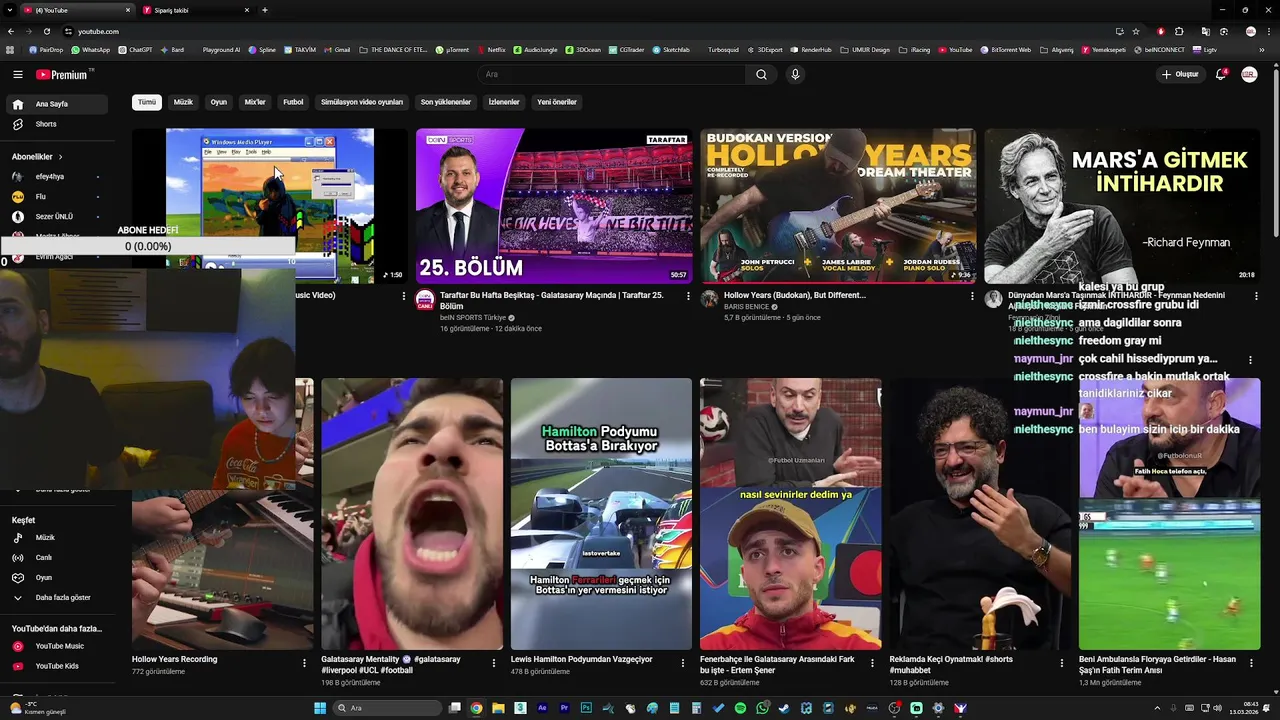The image size is (1280, 720).
Task: Select the Simülasyon video oyunları chip
Action: click(x=362, y=102)
